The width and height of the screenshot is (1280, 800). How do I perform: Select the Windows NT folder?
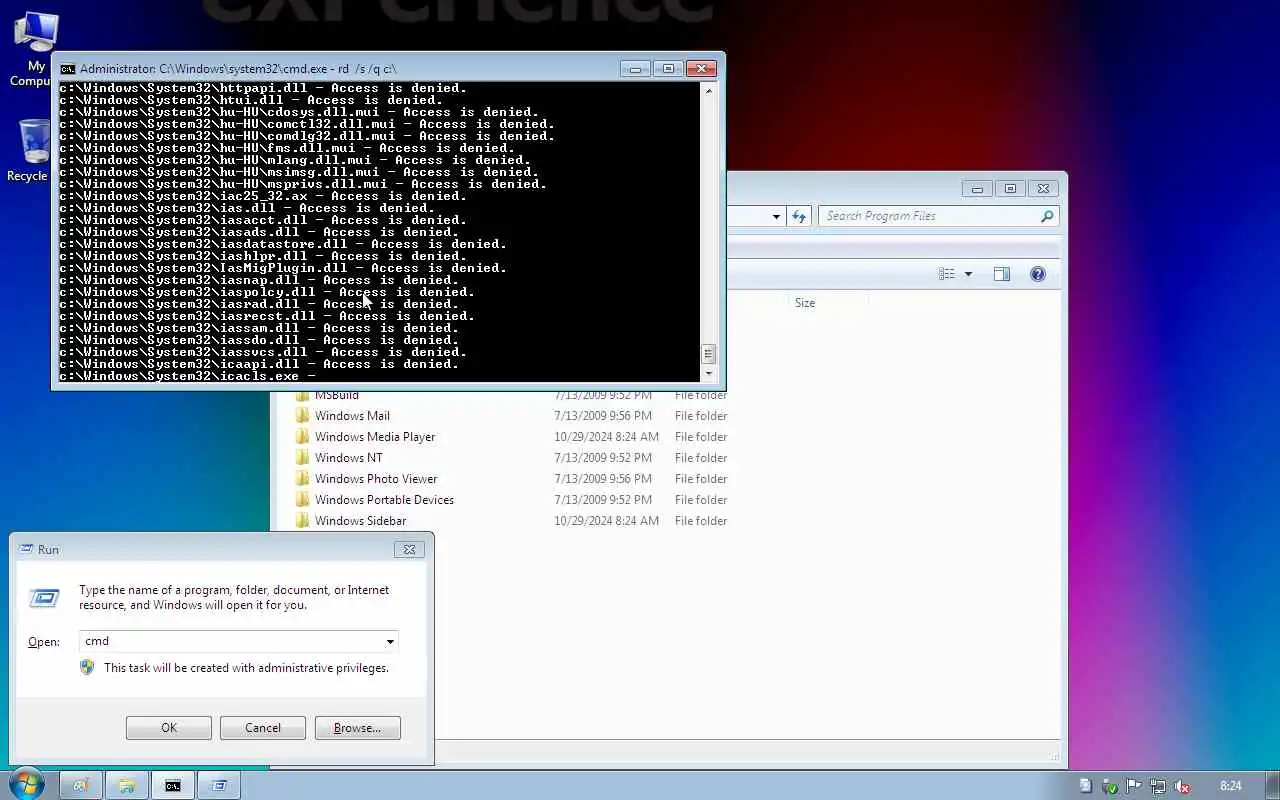(348, 458)
